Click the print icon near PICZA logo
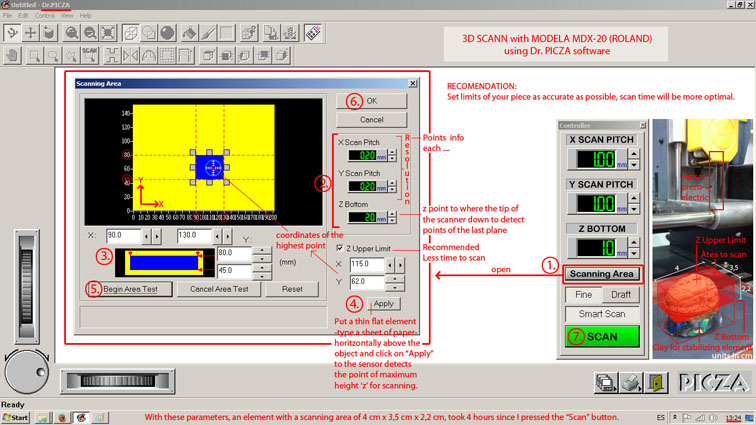 (x=631, y=383)
